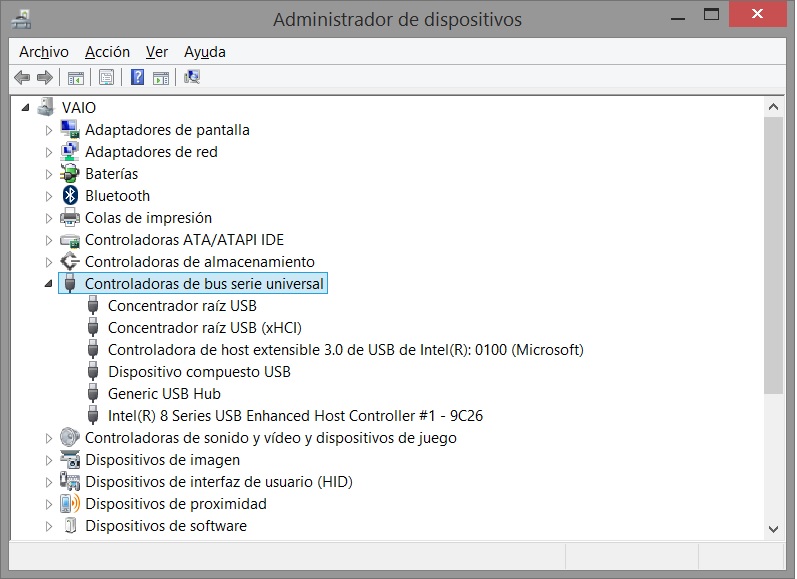The width and height of the screenshot is (797, 579).
Task: Click the scrollbar up arrow
Action: (774, 107)
